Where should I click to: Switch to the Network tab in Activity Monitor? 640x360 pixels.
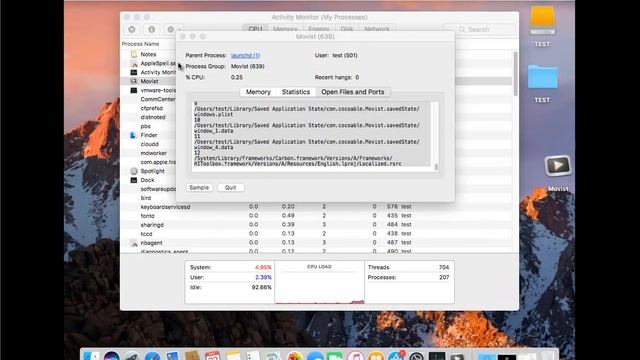click(x=377, y=29)
